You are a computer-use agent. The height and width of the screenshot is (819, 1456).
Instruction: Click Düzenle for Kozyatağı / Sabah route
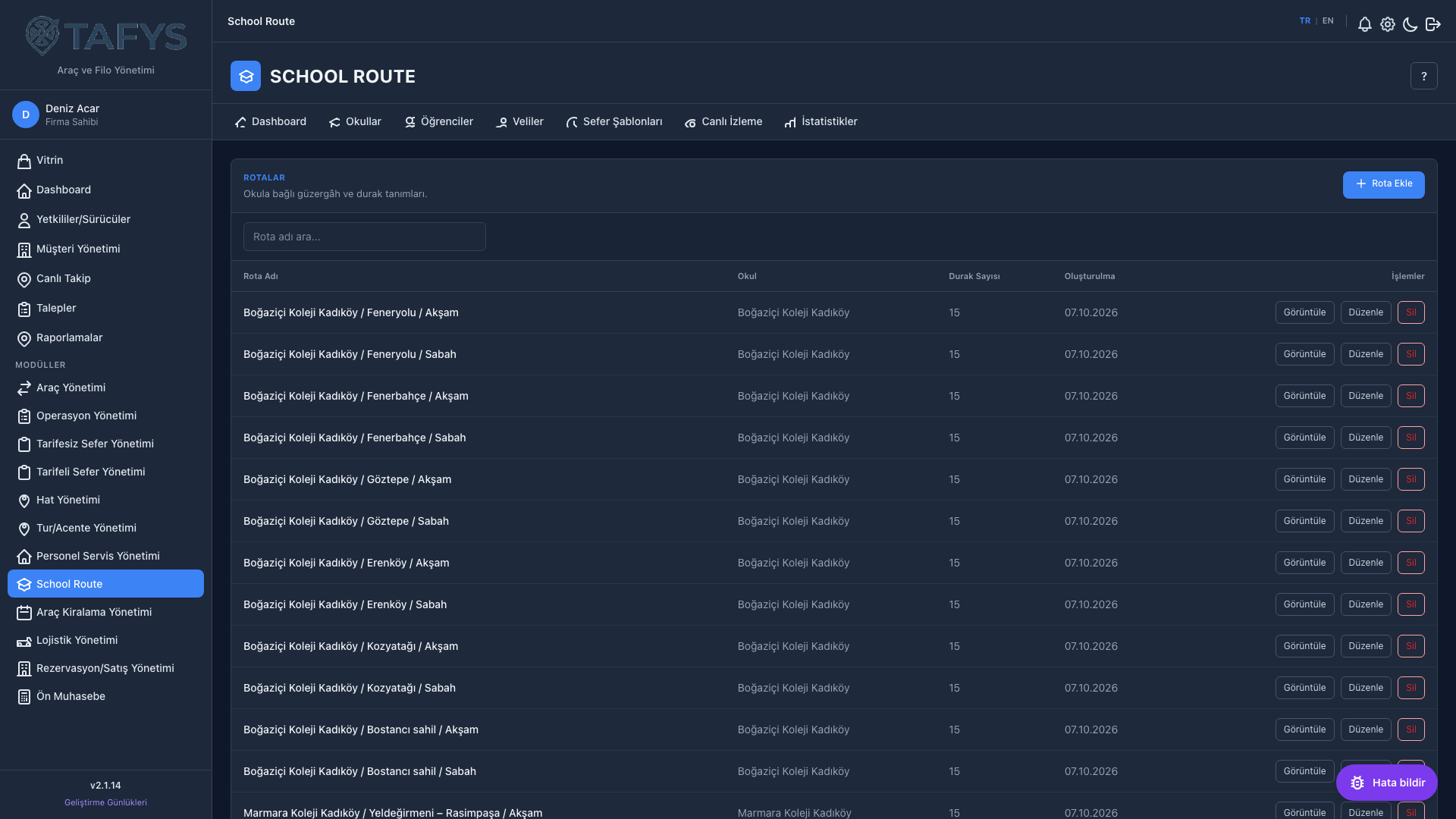(x=1366, y=688)
